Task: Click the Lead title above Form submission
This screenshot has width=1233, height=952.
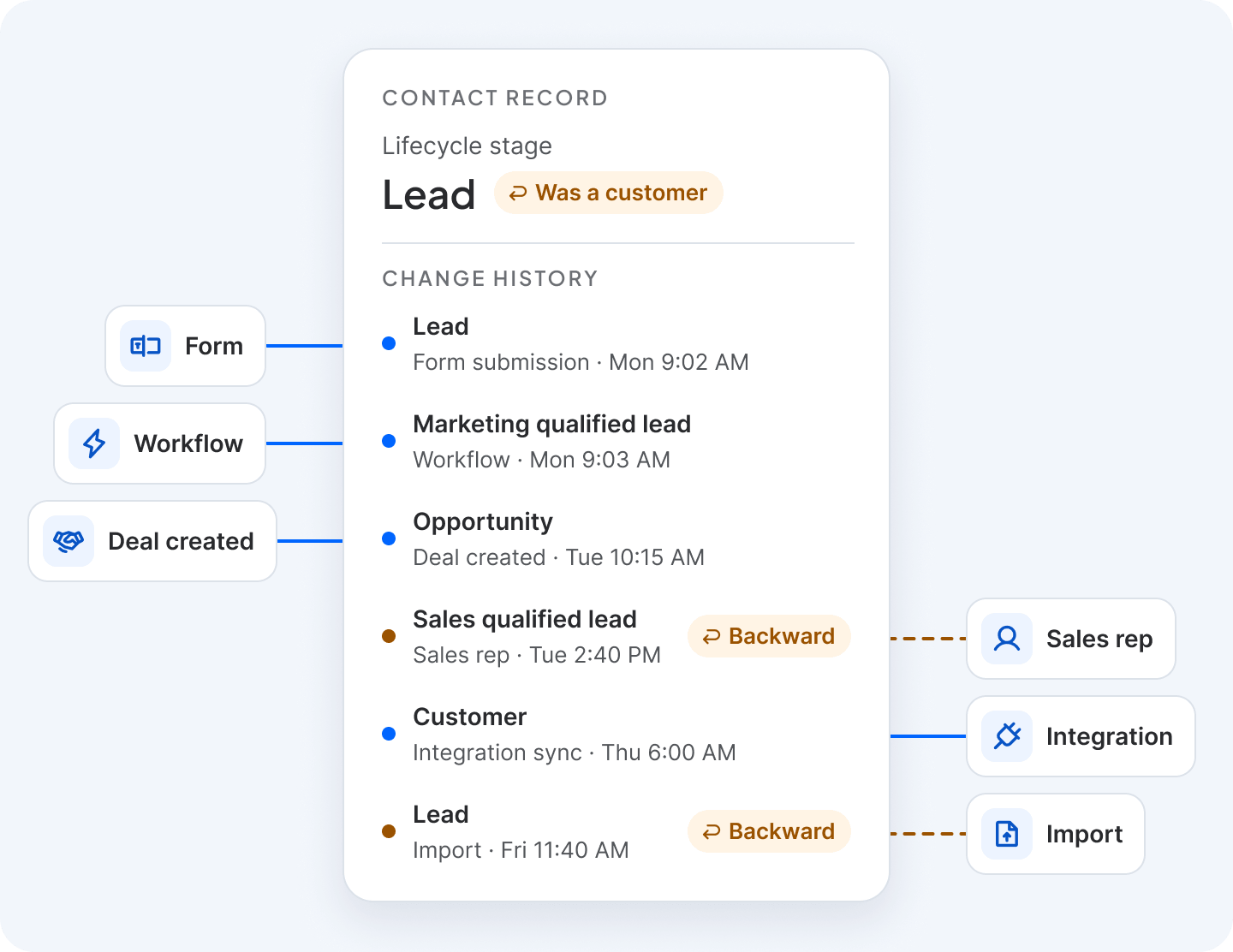Action: [x=440, y=326]
